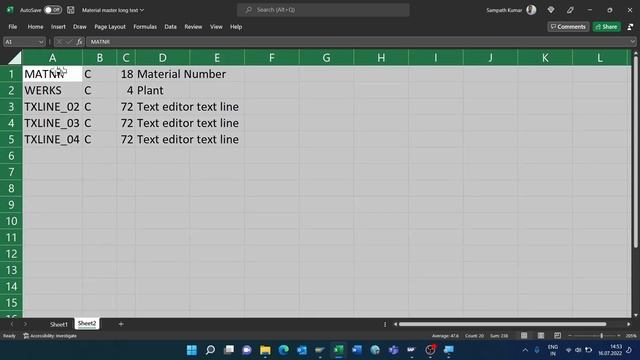
Task: Select row 3 header
Action: 11,107
